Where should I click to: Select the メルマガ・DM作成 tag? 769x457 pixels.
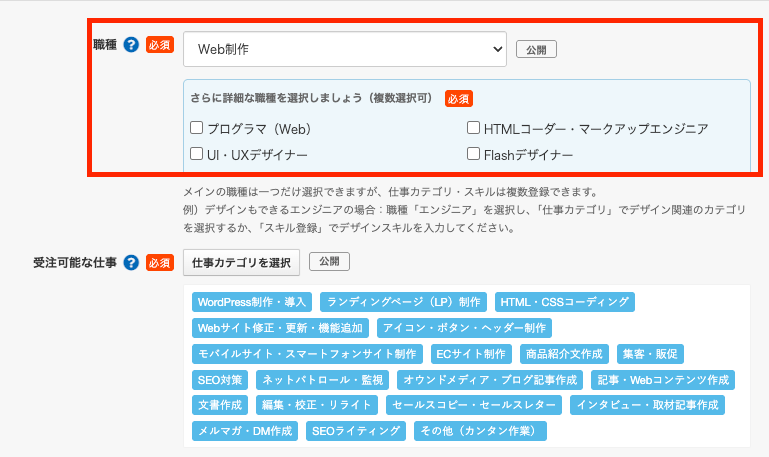click(x=245, y=431)
